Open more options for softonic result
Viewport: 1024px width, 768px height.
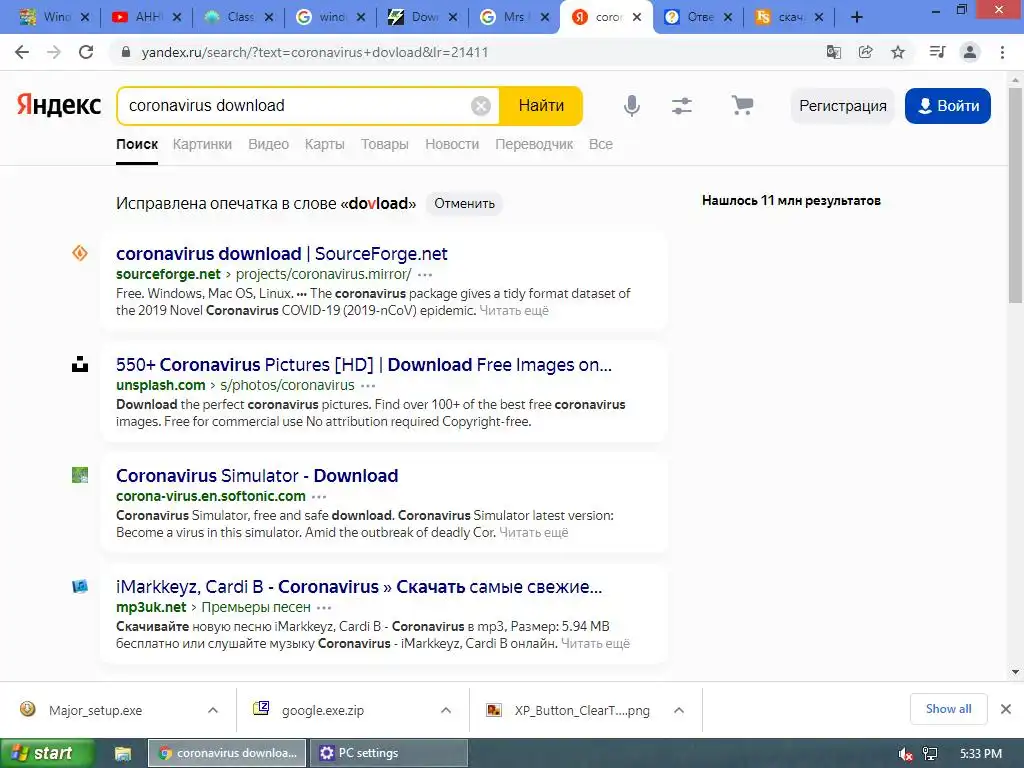pyautogui.click(x=319, y=497)
